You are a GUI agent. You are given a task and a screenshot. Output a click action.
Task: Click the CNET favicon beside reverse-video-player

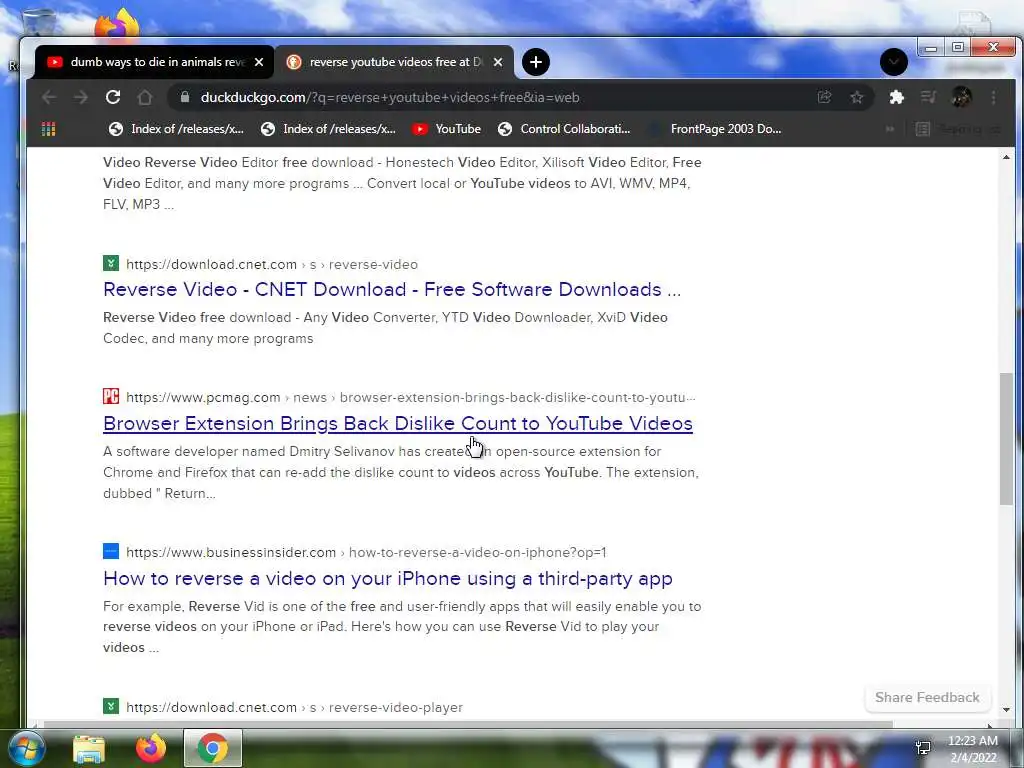point(111,706)
